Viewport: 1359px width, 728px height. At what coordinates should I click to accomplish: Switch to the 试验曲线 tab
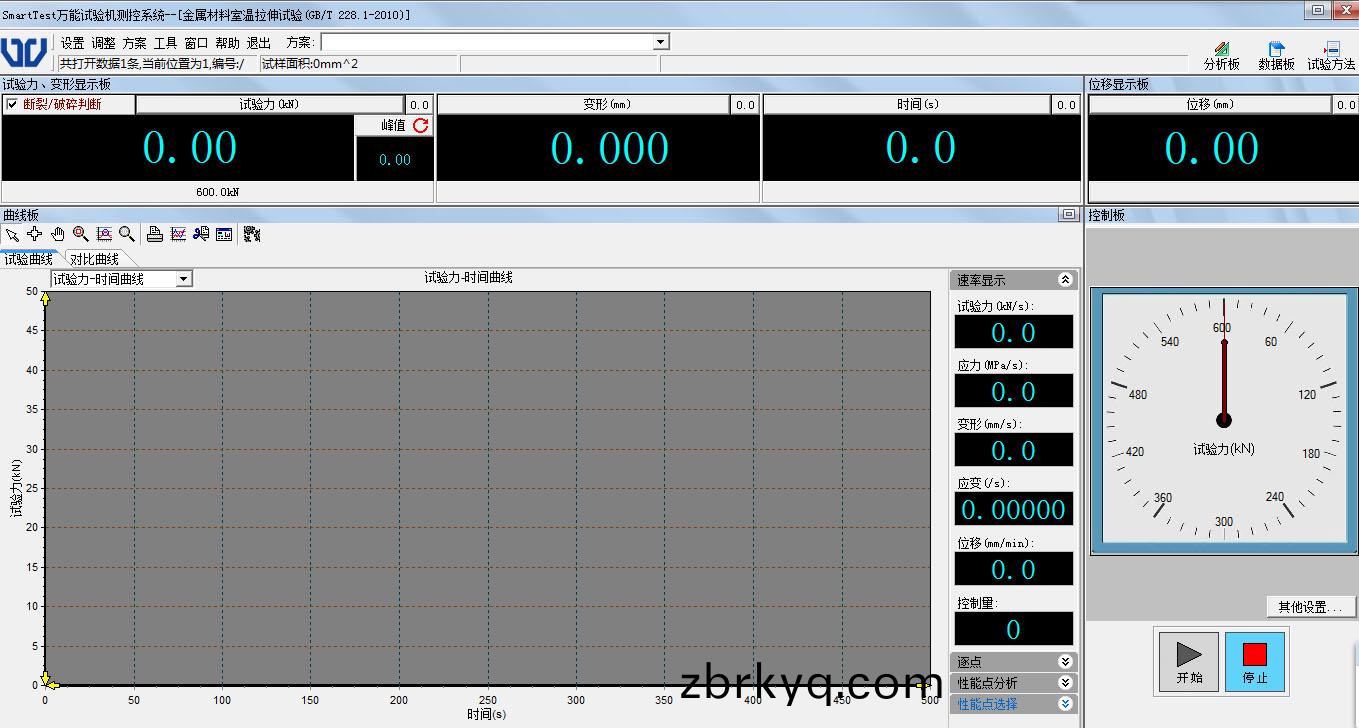pyautogui.click(x=29, y=259)
